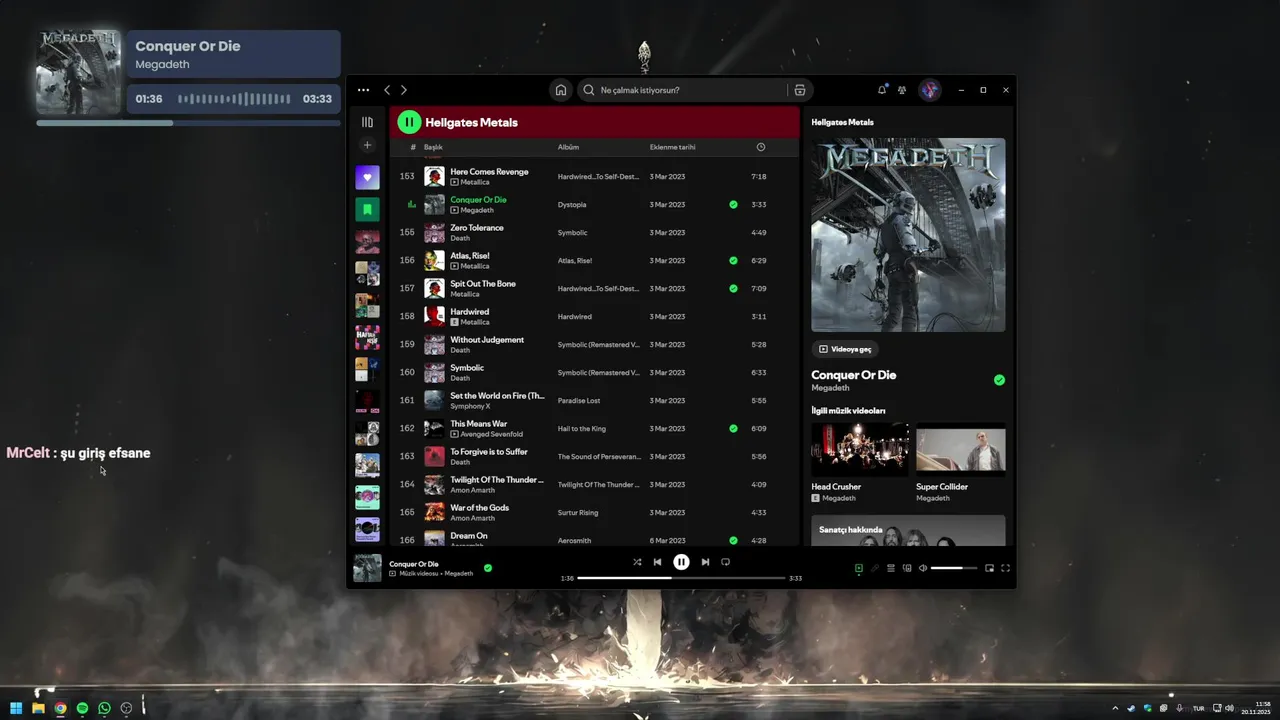
Task: Toggle repeat mode
Action: pos(726,562)
